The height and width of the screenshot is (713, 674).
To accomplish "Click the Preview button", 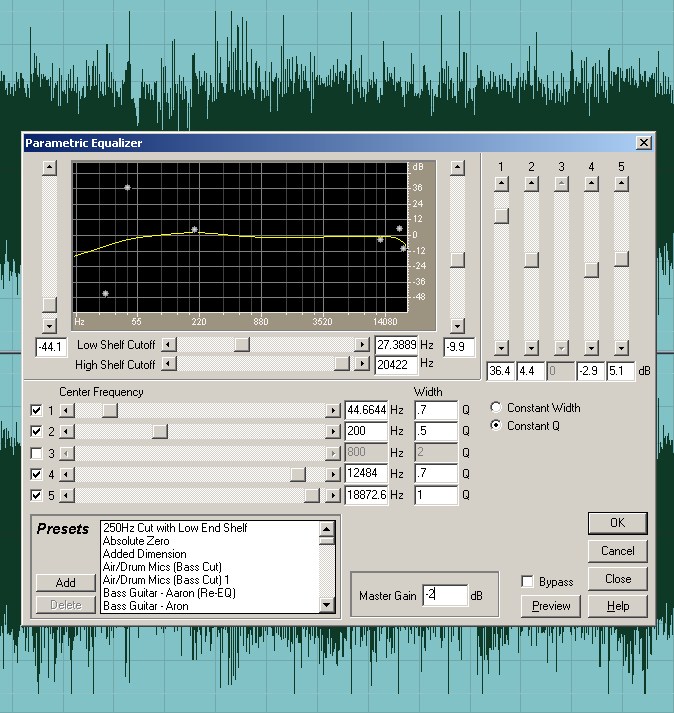I will (x=551, y=606).
